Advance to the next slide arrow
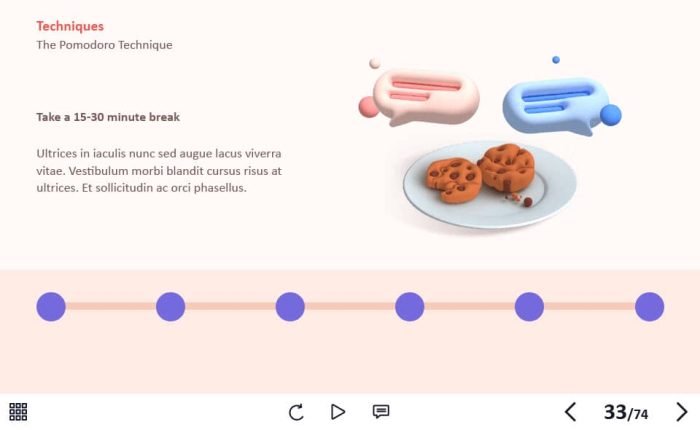Screen dimensions: 700x430 click(x=681, y=412)
